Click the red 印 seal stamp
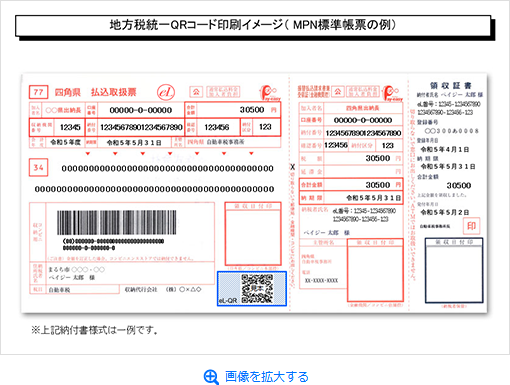This screenshot has width=510, height=385. pos(472,226)
